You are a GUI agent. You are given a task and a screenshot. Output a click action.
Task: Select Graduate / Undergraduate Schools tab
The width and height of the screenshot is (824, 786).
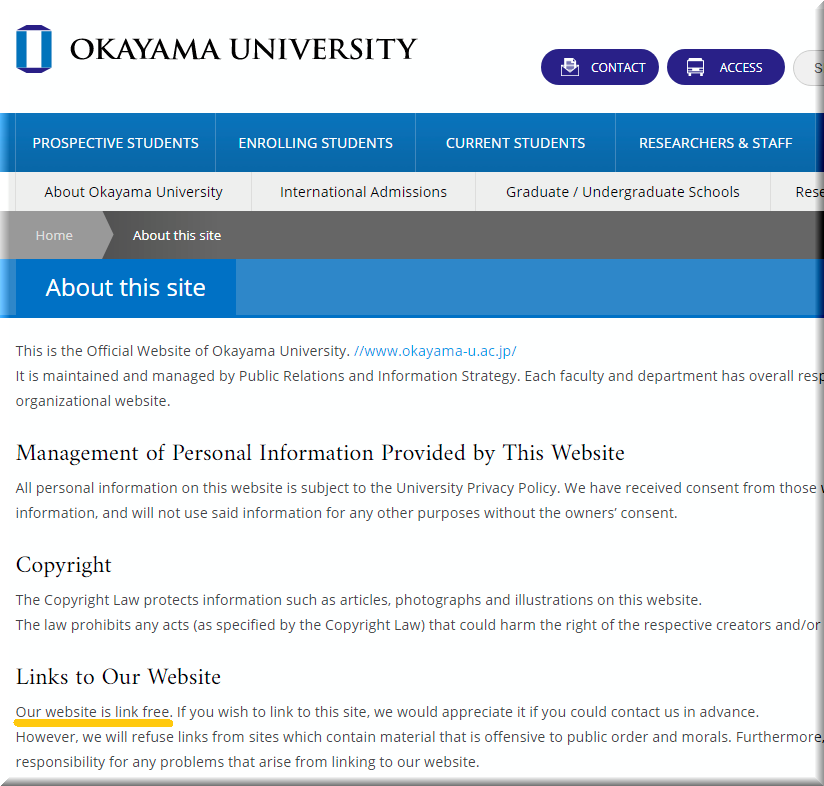click(x=623, y=192)
